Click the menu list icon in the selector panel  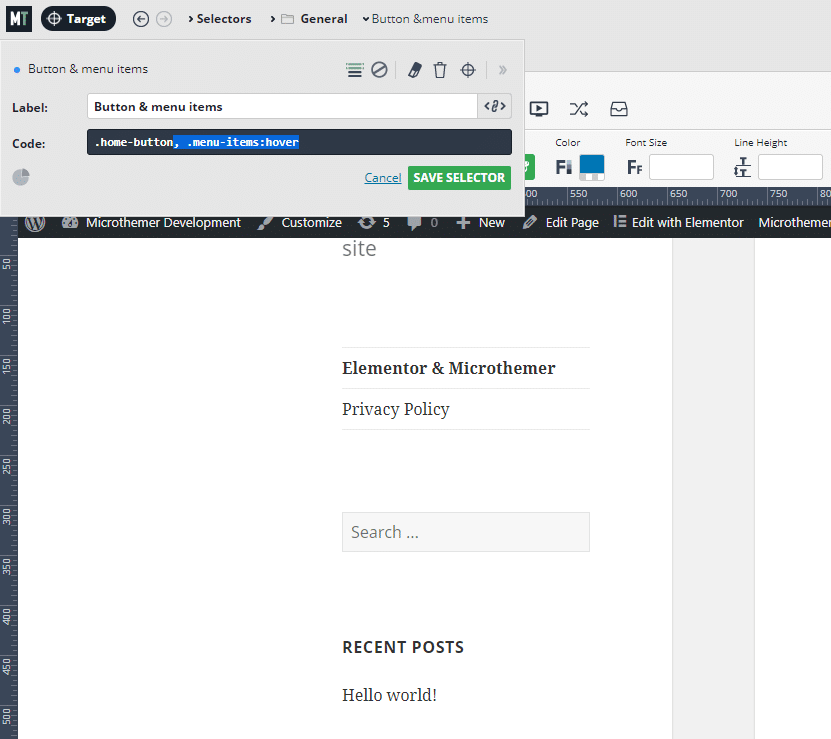tap(354, 70)
